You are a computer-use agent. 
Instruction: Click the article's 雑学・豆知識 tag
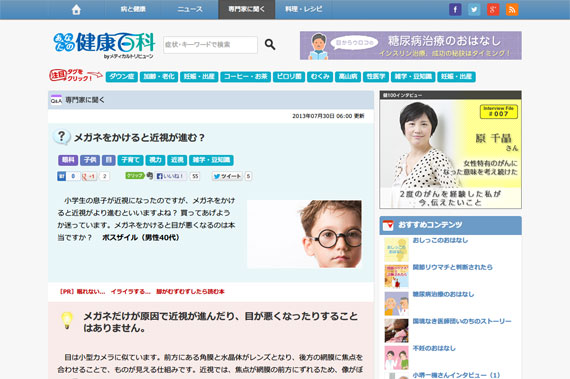(211, 160)
